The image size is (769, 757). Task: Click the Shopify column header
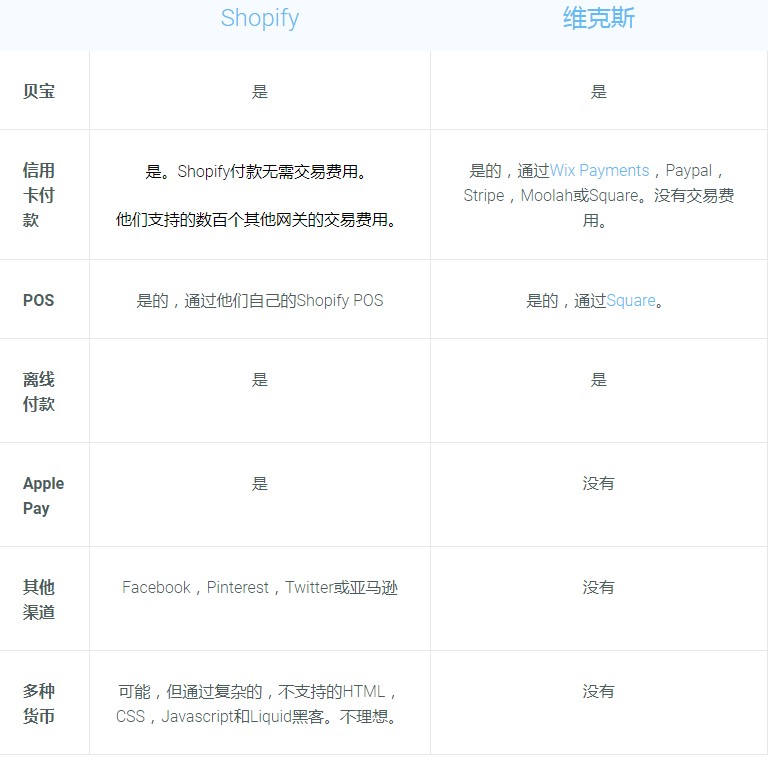click(259, 19)
